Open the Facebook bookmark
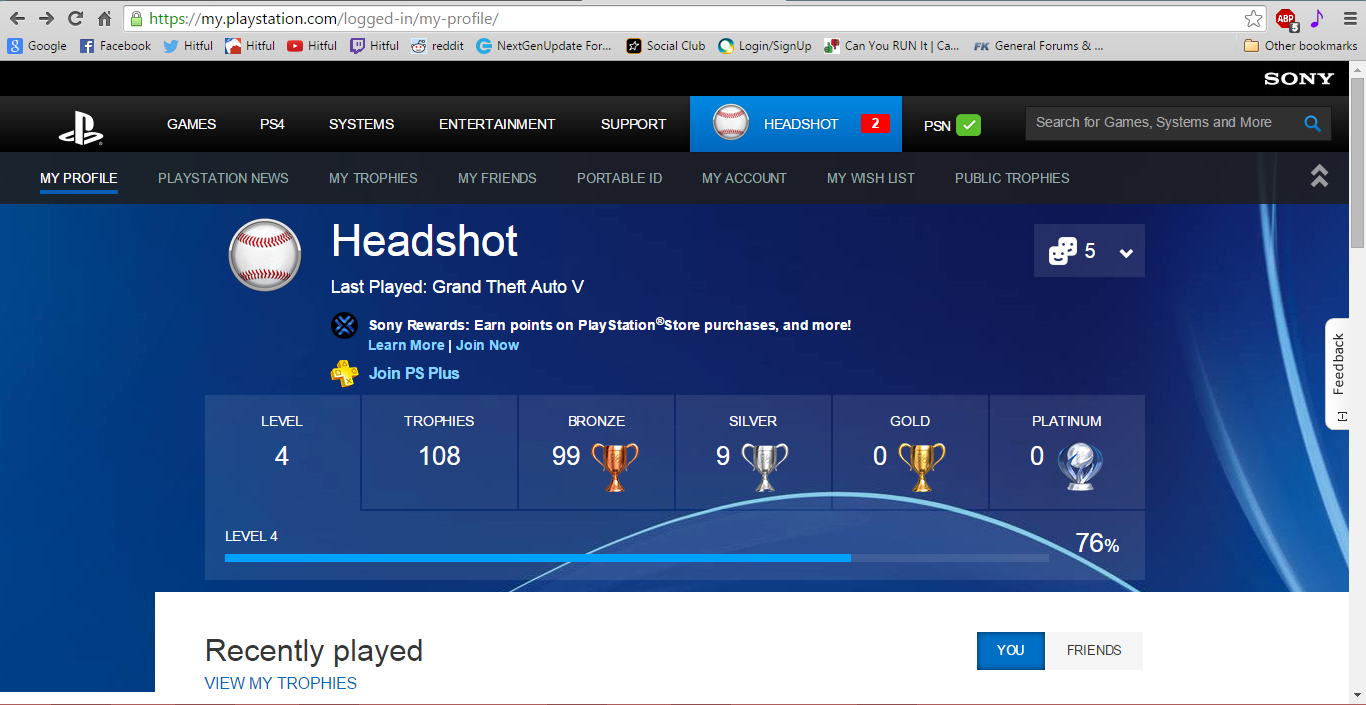The height and width of the screenshot is (705, 1366). click(x=115, y=46)
